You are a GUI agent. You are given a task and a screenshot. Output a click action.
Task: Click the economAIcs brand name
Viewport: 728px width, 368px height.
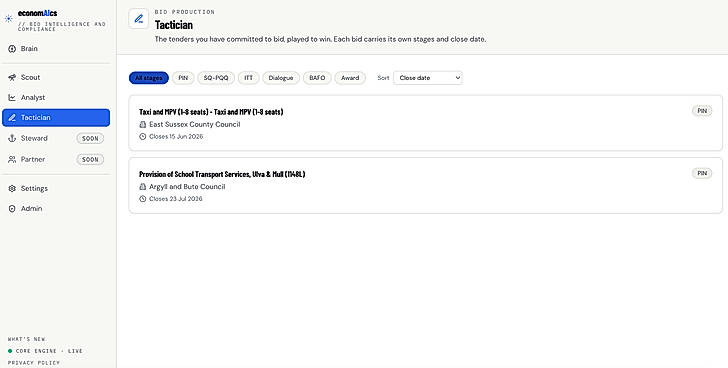click(38, 13)
